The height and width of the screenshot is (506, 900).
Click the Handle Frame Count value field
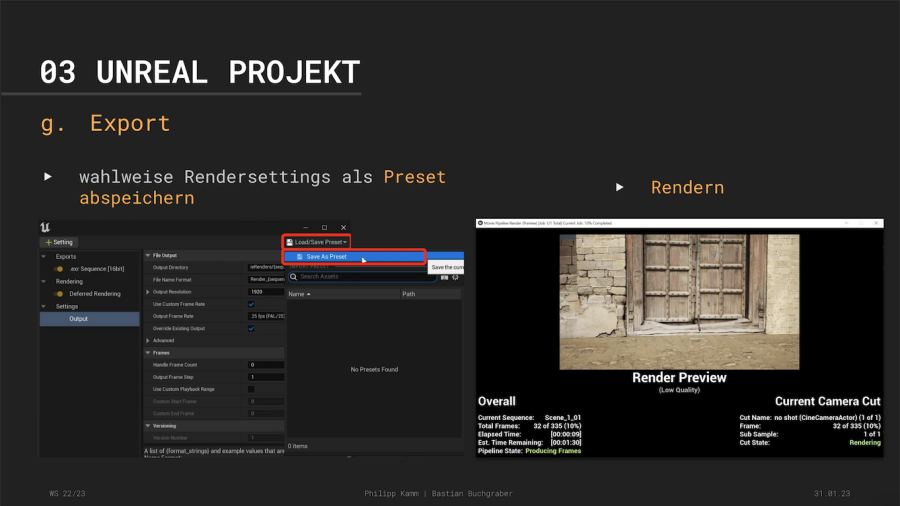pyautogui.click(x=266, y=365)
